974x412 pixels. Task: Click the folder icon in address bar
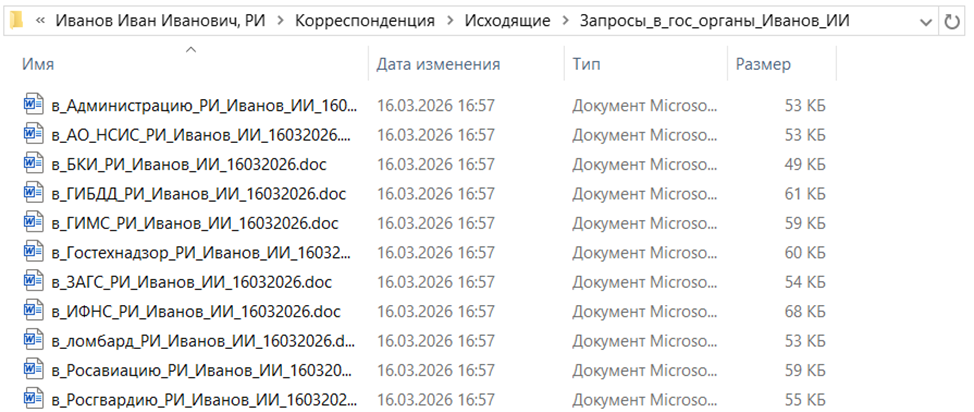coord(16,20)
